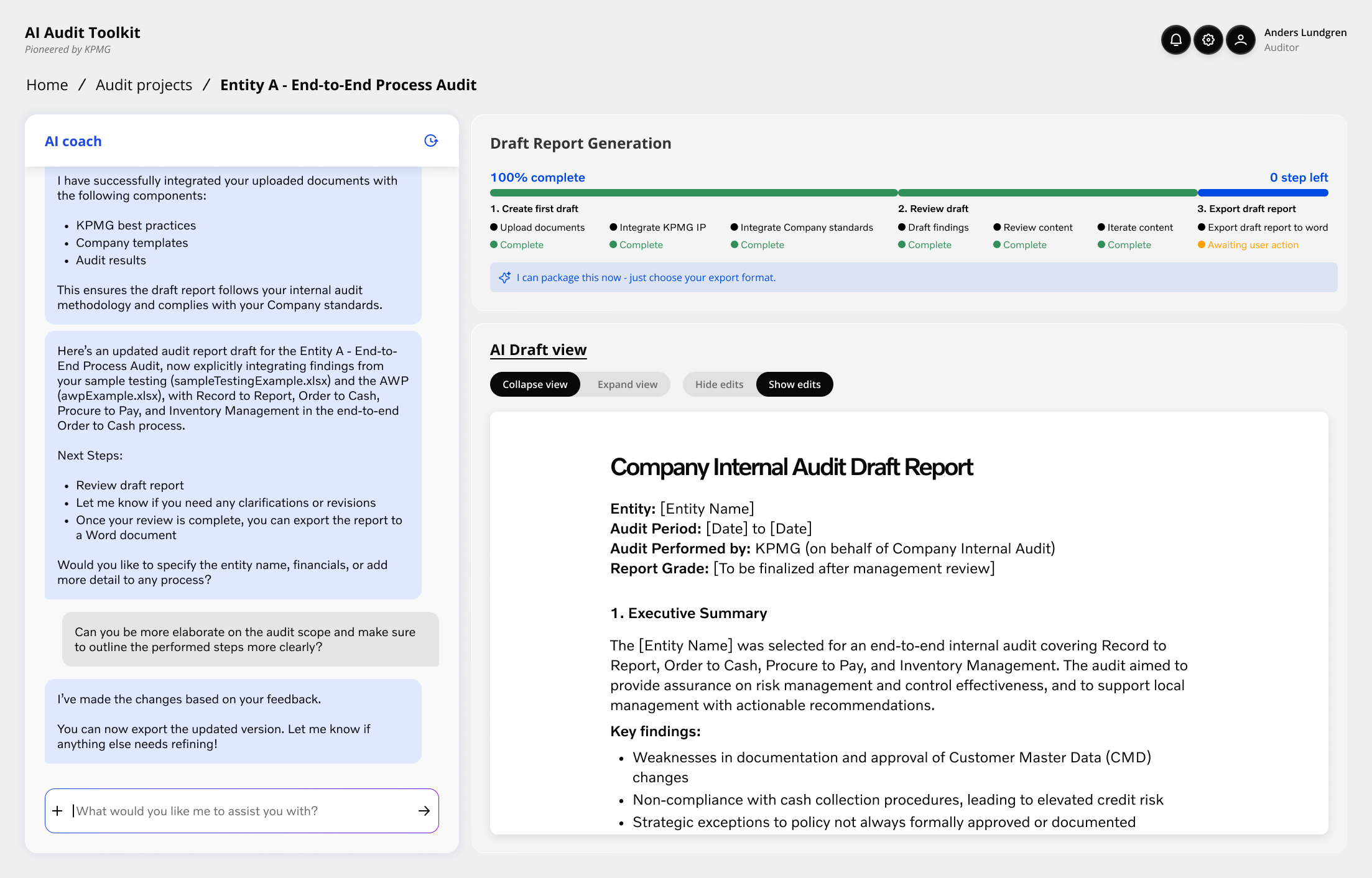Send the message with the arrow icon

click(424, 811)
